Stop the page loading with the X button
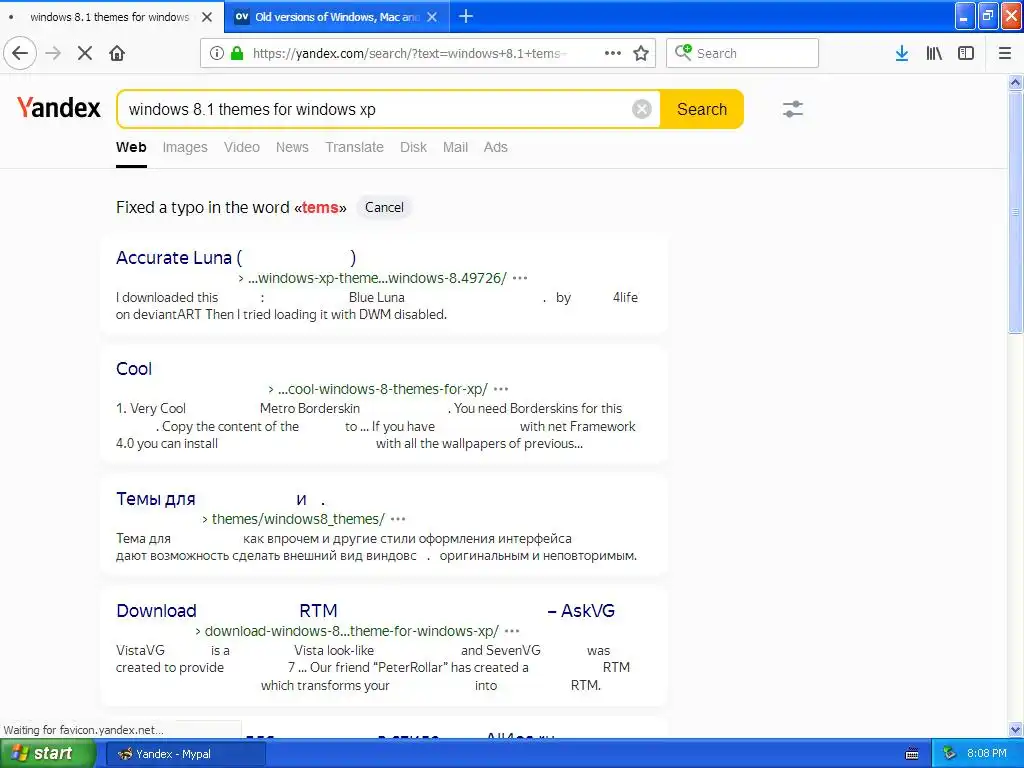The width and height of the screenshot is (1024, 768). 85,54
